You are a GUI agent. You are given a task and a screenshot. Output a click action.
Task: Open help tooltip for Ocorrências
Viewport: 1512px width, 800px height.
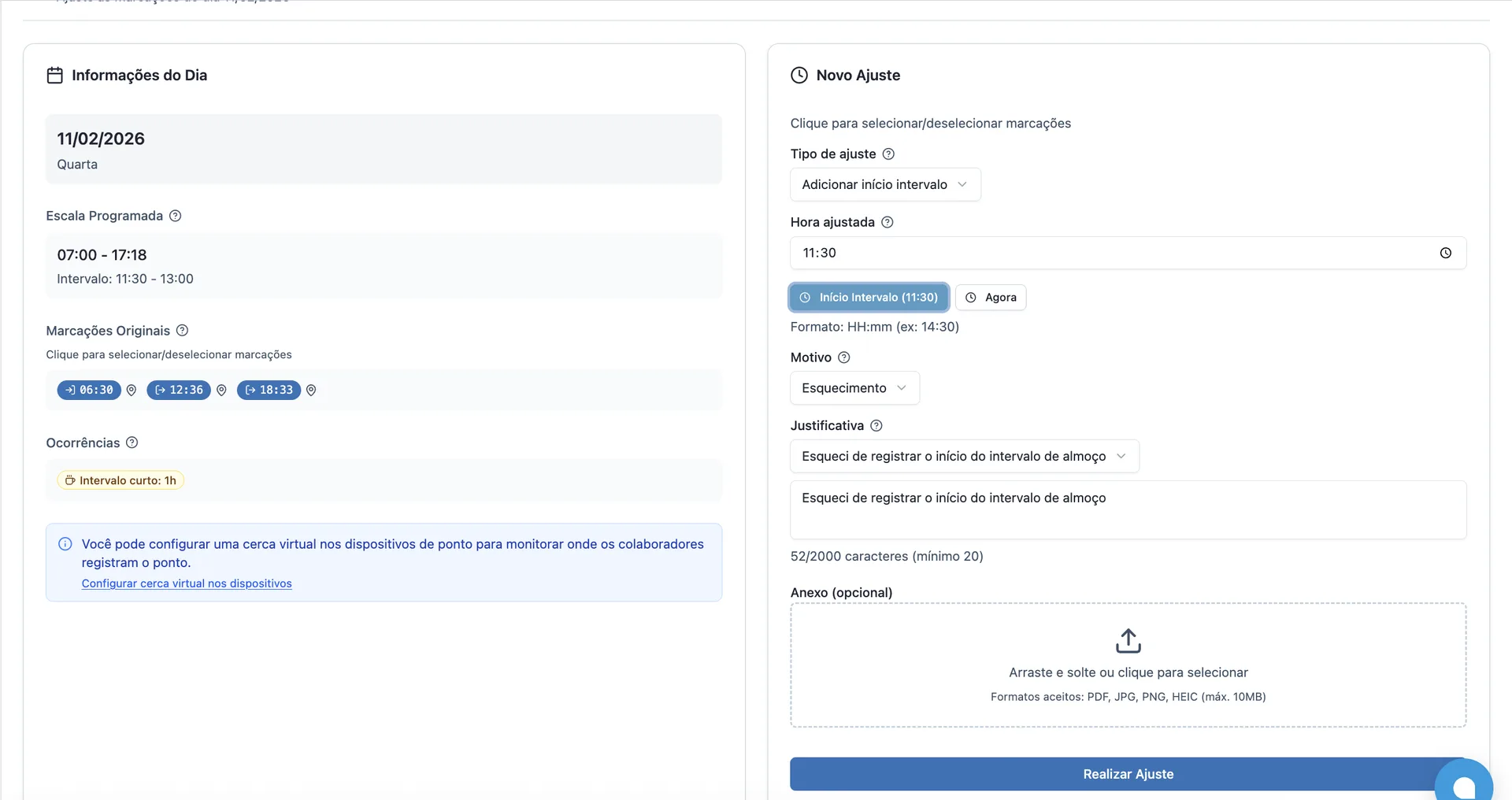pyautogui.click(x=132, y=443)
